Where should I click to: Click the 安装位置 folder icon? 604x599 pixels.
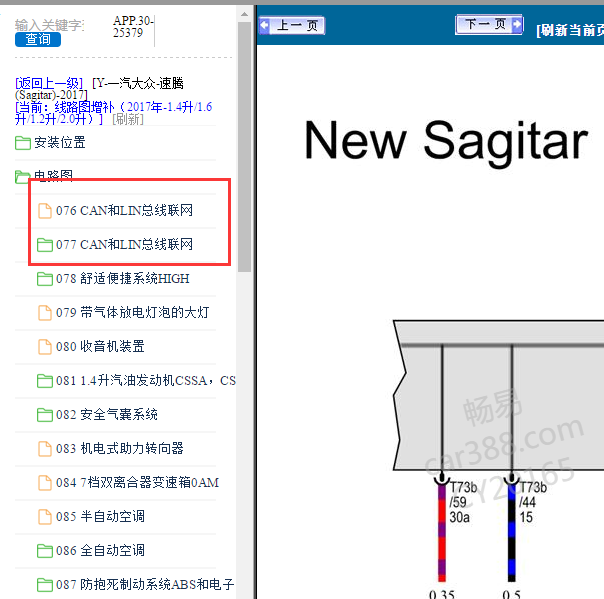23,143
